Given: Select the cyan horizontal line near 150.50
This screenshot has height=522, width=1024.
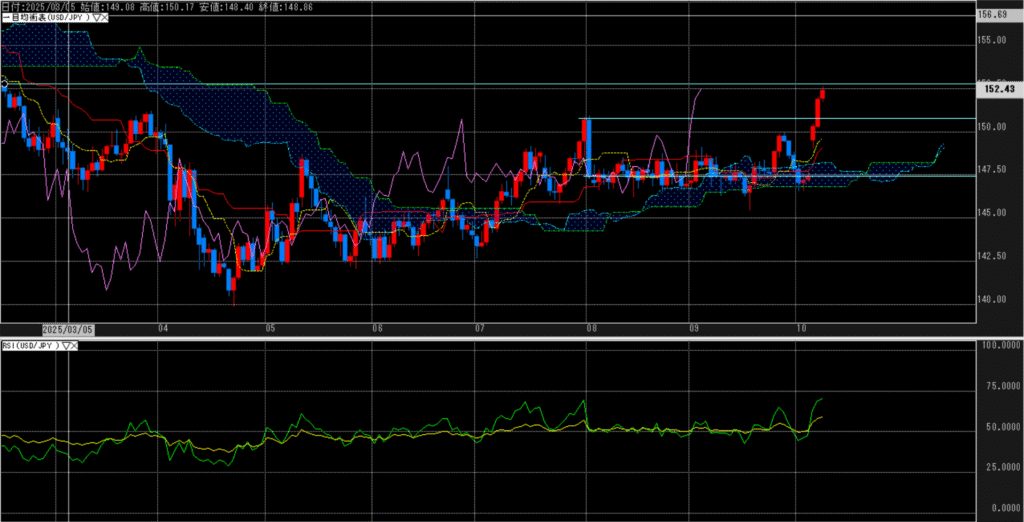Looking at the screenshot, I should [x=700, y=119].
